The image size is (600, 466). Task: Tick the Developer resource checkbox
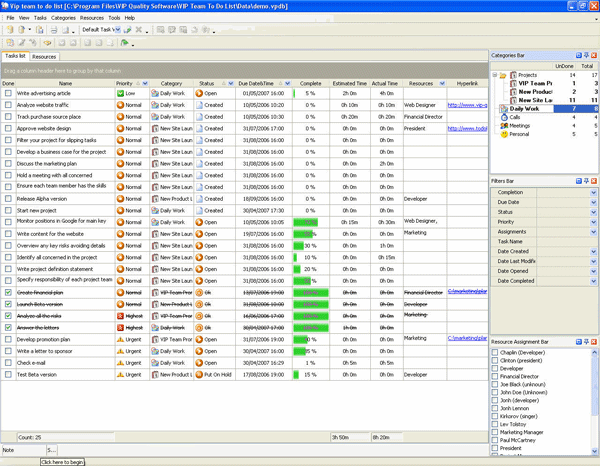(x=494, y=368)
